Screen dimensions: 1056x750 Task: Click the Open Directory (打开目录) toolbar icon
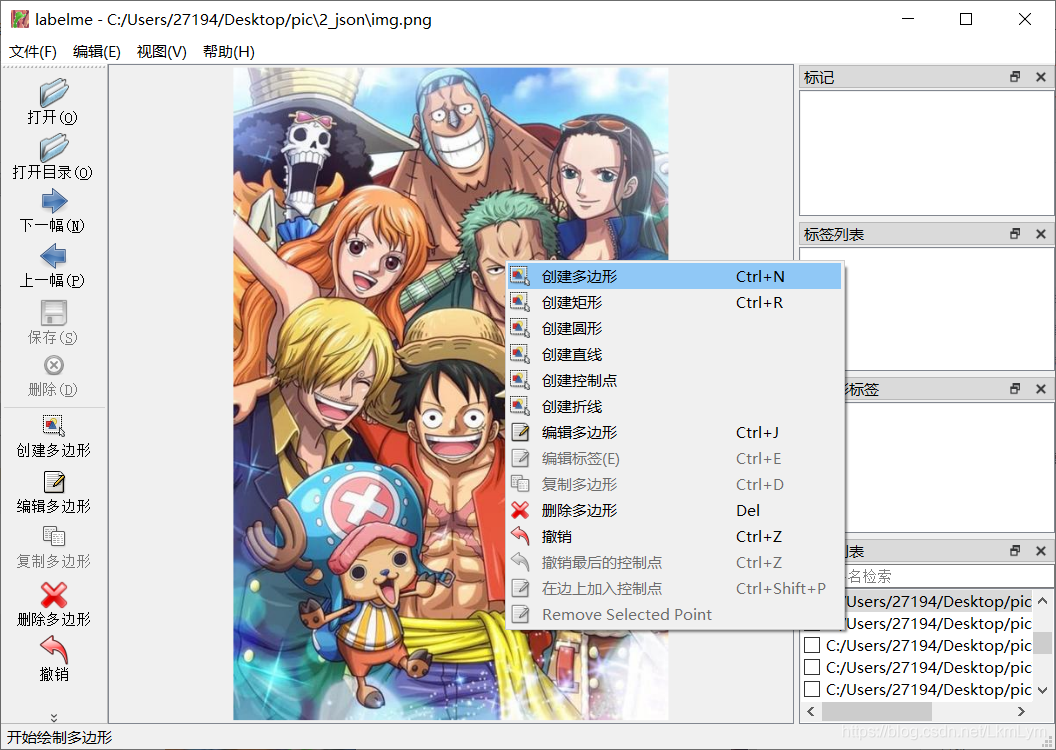tap(53, 147)
